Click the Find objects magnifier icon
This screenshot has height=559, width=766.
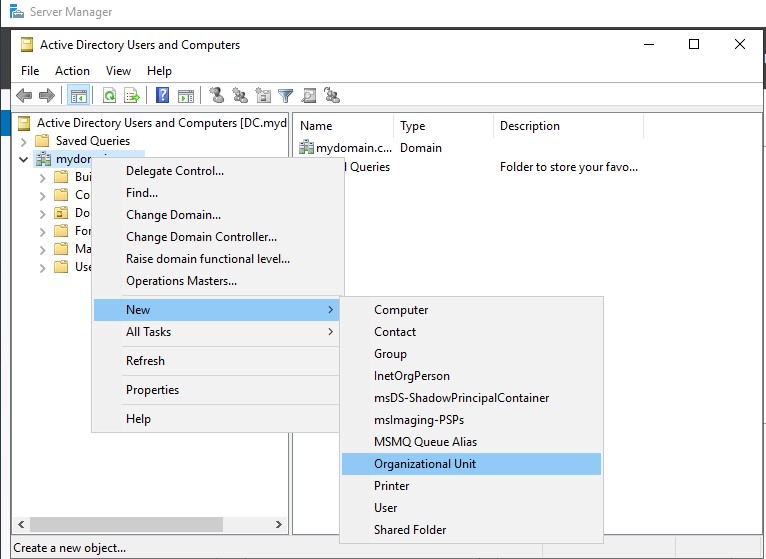click(x=308, y=95)
